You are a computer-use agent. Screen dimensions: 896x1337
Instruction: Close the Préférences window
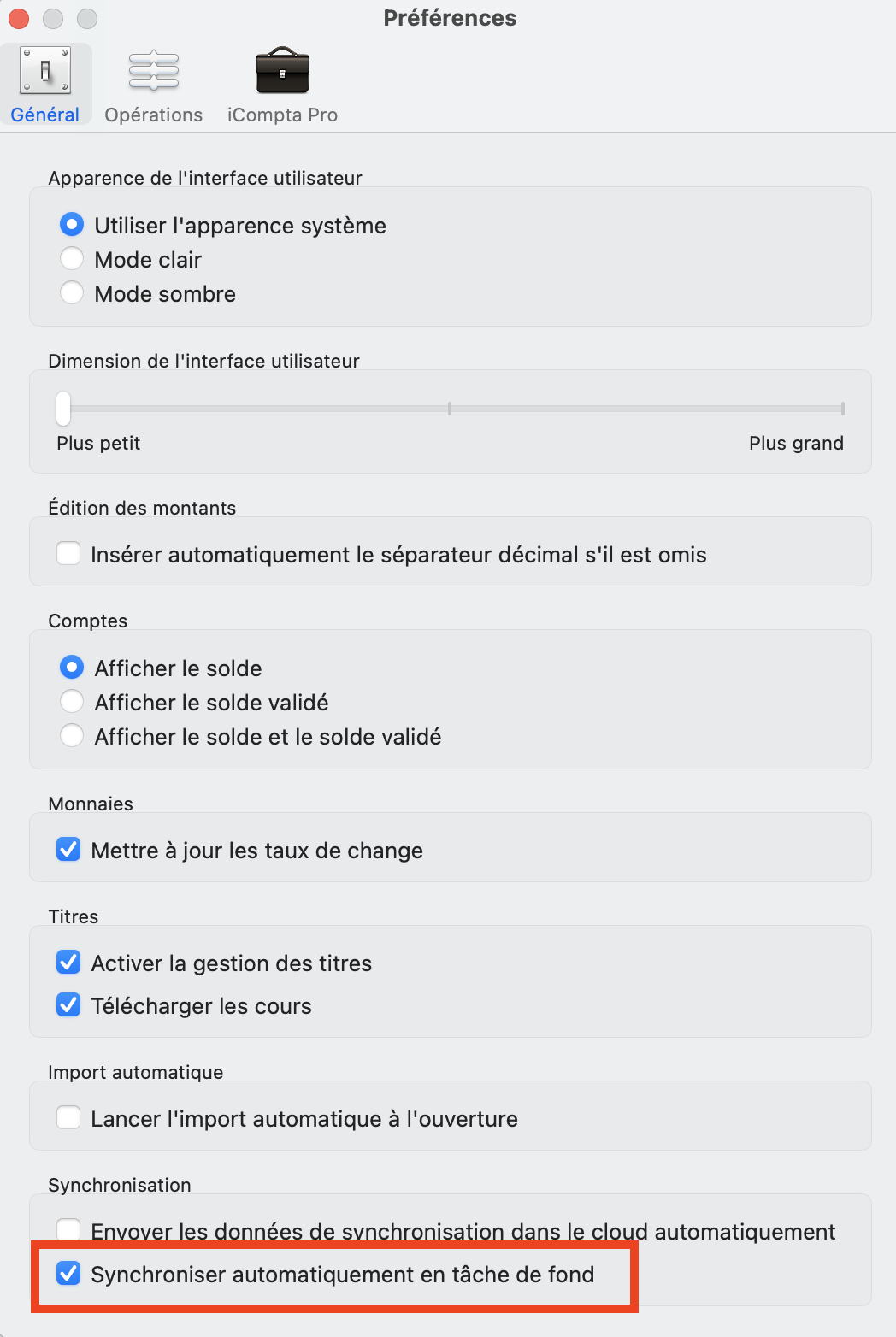pos(19,18)
